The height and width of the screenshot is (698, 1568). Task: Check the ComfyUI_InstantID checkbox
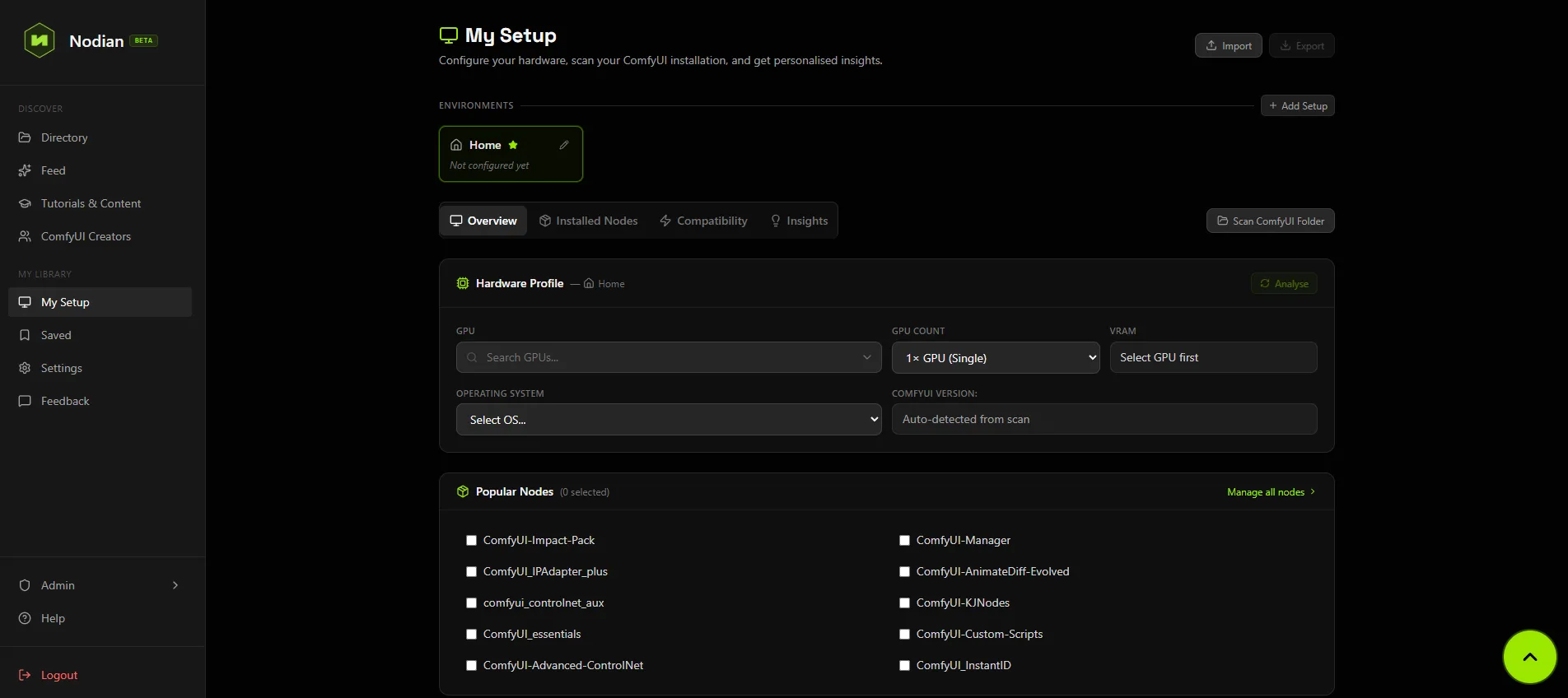tap(905, 666)
